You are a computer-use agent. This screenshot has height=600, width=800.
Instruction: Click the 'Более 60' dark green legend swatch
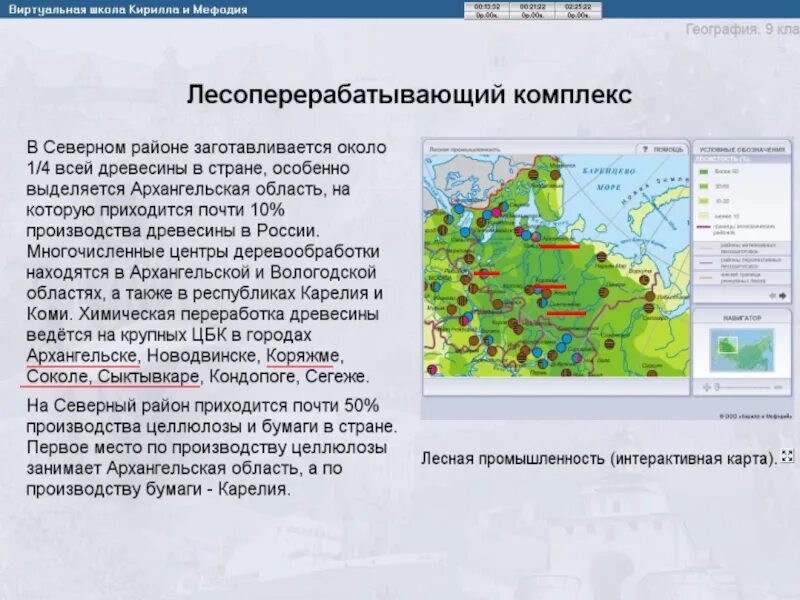pos(704,172)
